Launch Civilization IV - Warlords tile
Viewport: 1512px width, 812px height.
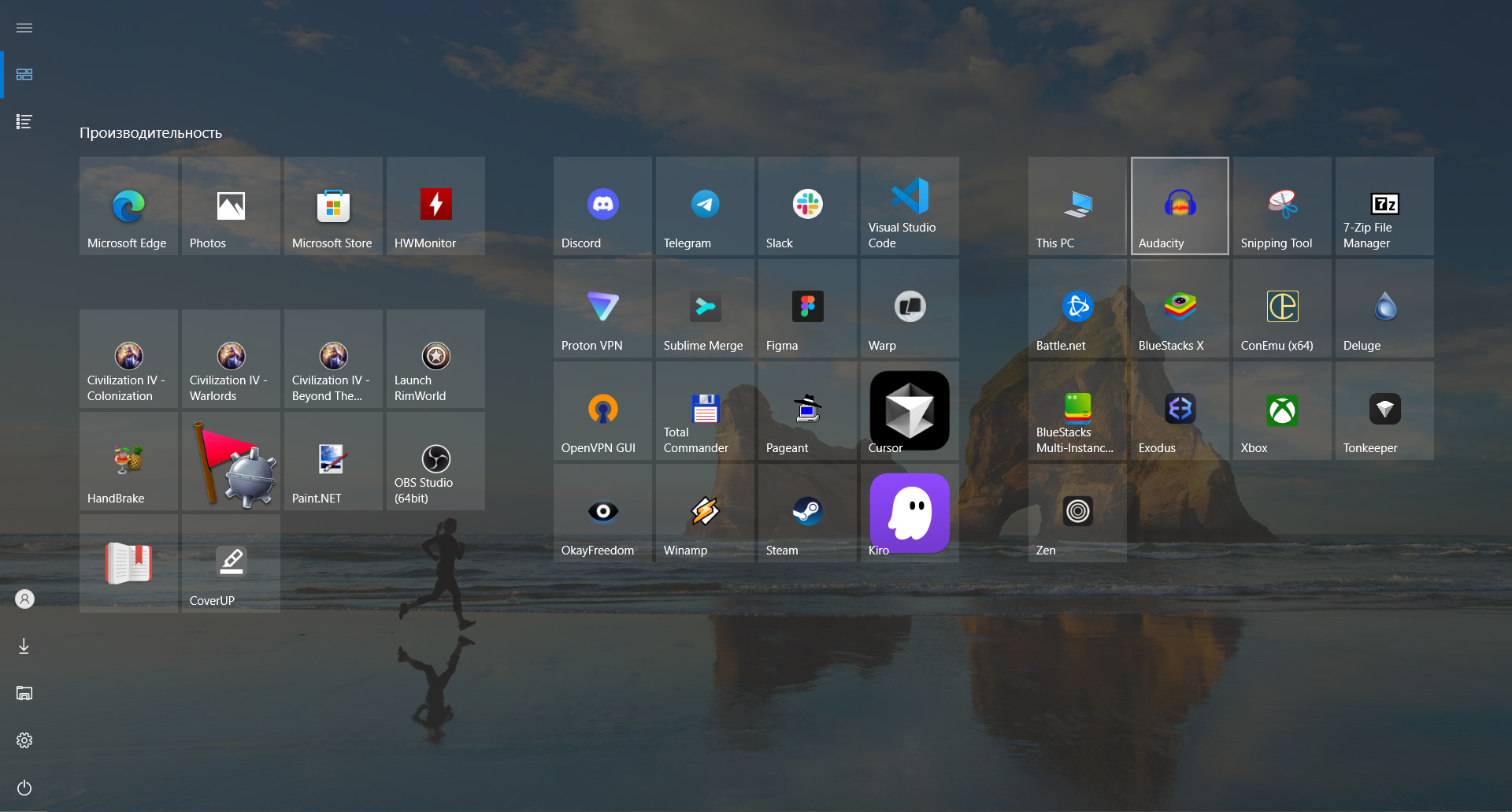click(231, 358)
